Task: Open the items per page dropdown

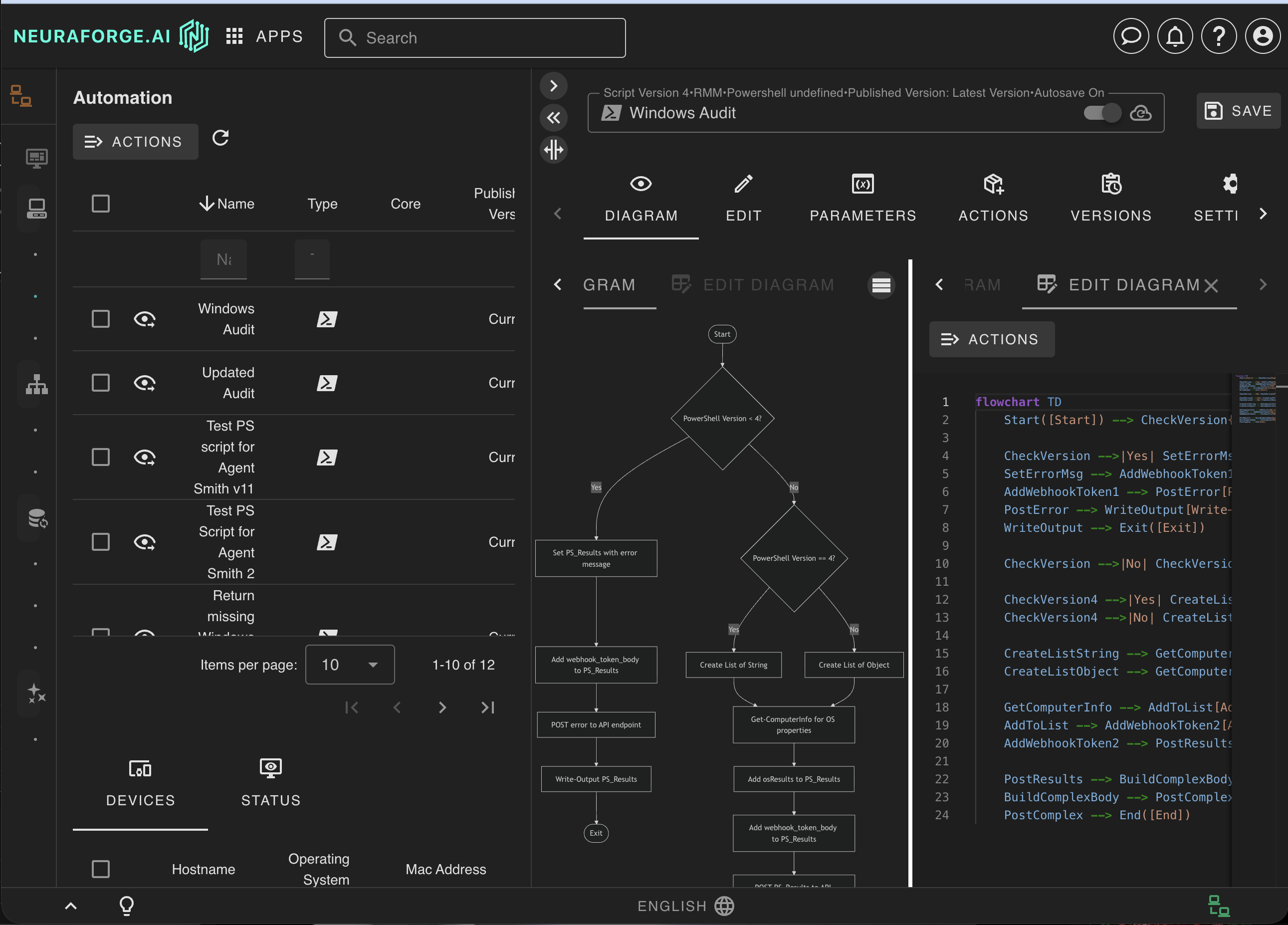Action: point(350,665)
